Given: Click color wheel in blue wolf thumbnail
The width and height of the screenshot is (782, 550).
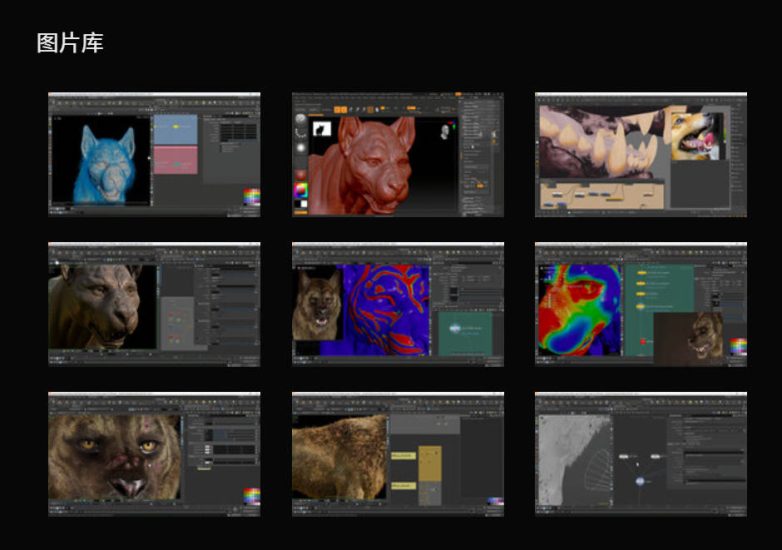Looking at the screenshot, I should coord(251,197).
